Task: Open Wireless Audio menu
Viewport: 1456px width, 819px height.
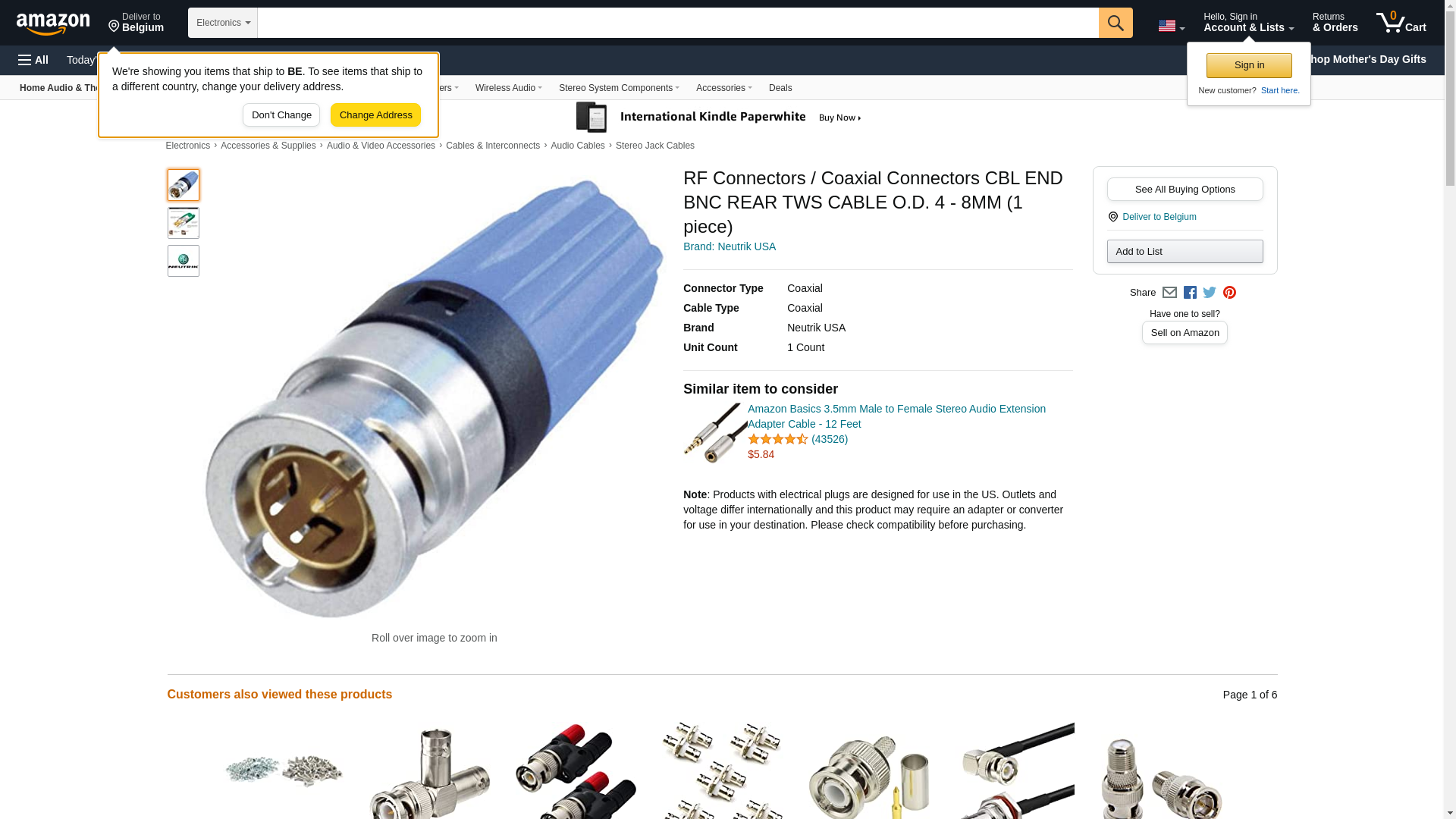Action: [508, 88]
